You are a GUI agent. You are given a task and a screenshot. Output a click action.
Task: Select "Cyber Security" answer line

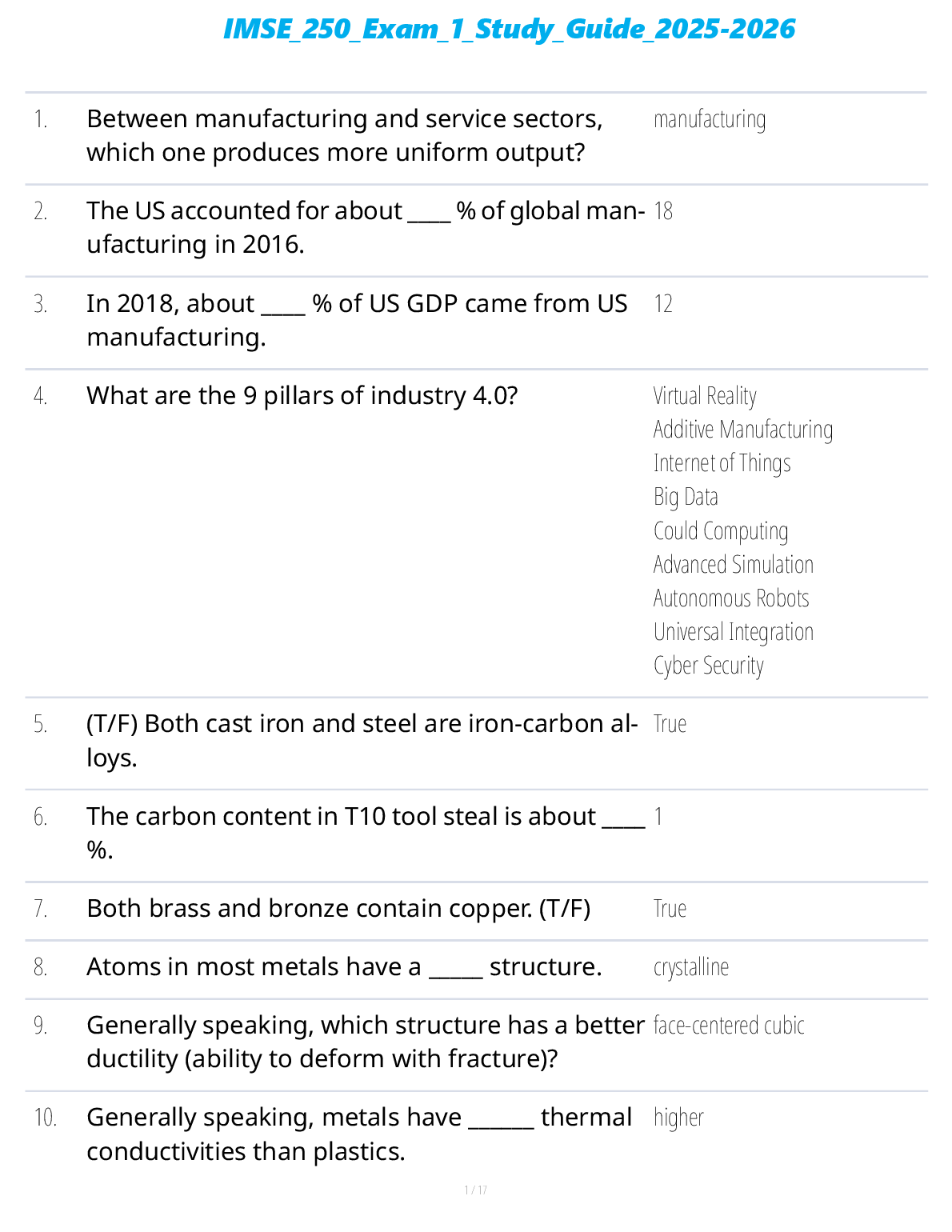point(708,666)
